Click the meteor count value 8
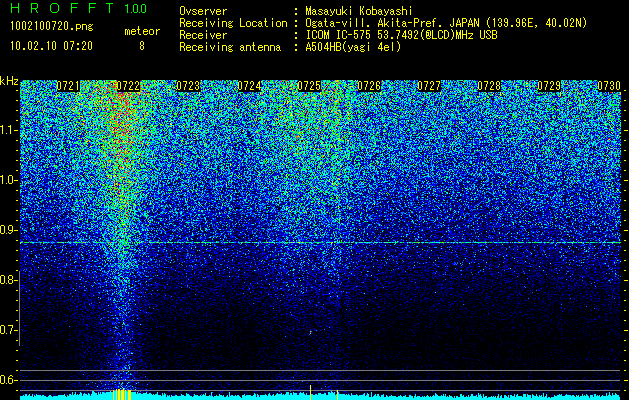Viewport: 629px width, 400px height. [x=142, y=46]
